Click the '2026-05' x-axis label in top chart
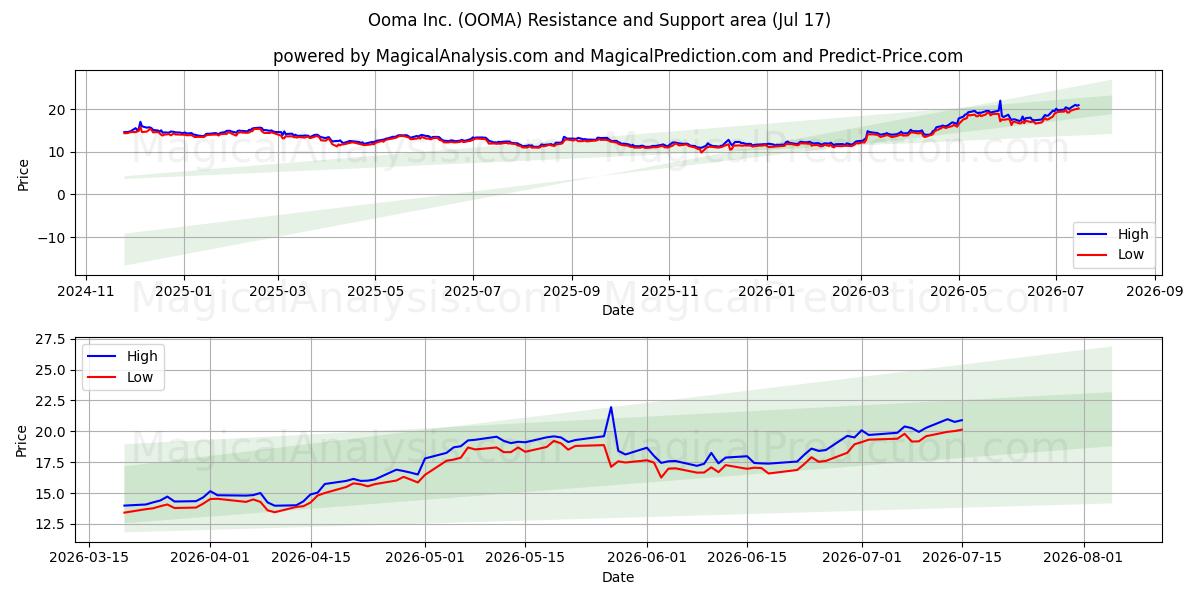The image size is (1200, 600). (959, 292)
